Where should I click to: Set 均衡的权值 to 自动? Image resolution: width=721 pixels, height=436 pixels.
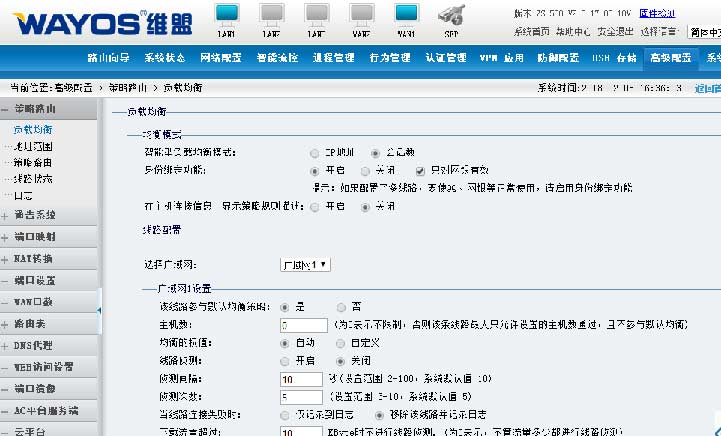(285, 344)
